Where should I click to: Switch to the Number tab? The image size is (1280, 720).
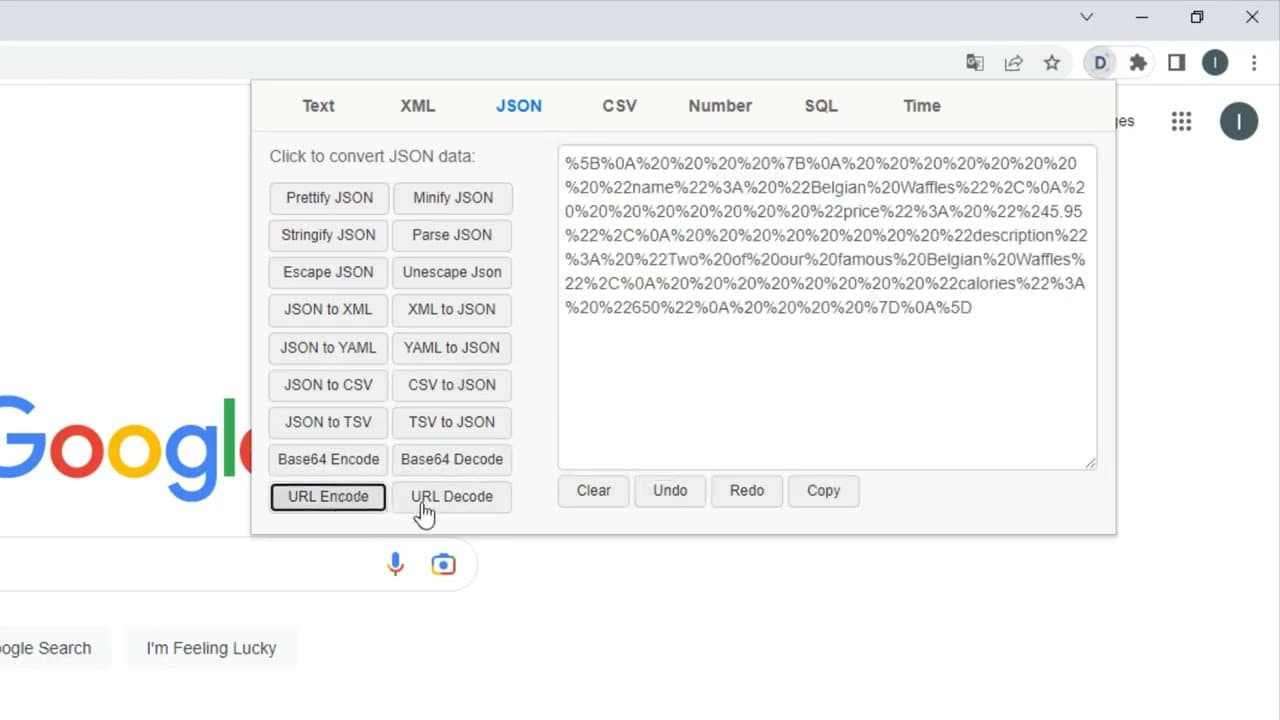coord(720,106)
